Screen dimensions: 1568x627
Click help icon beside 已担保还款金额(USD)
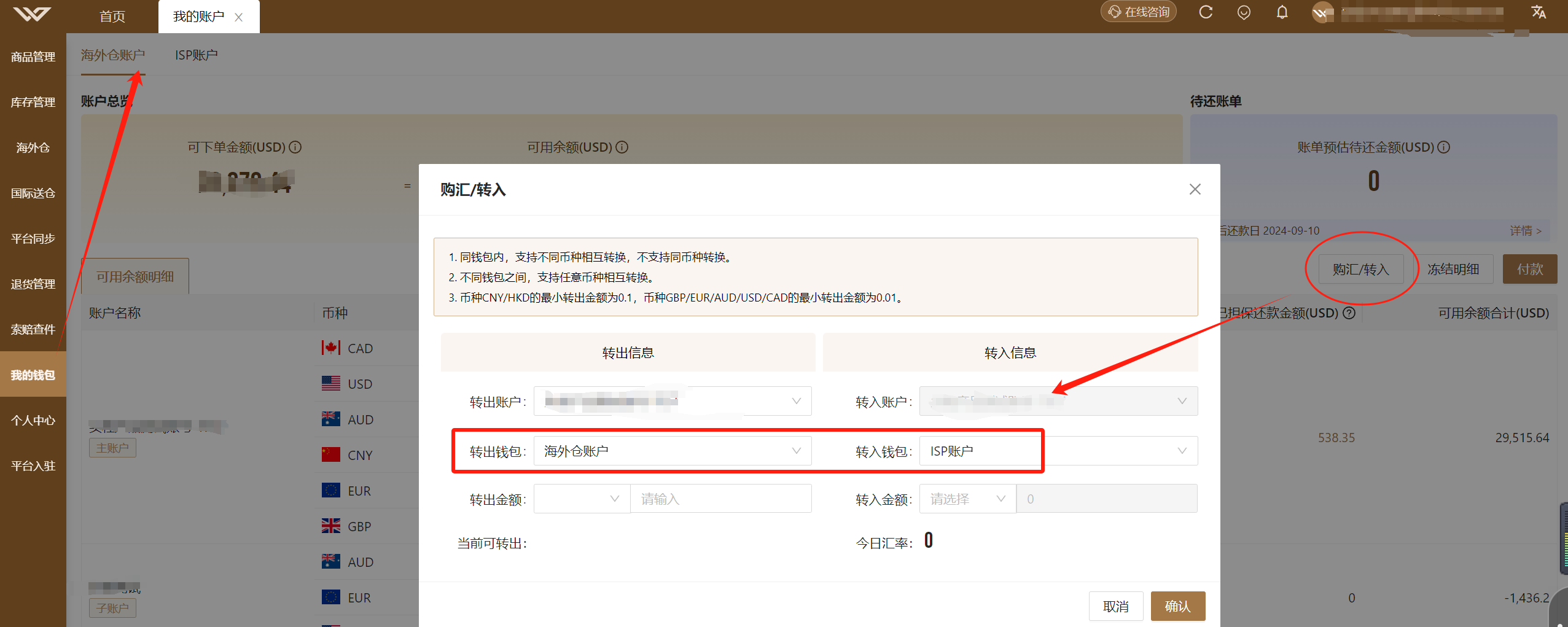(1349, 313)
